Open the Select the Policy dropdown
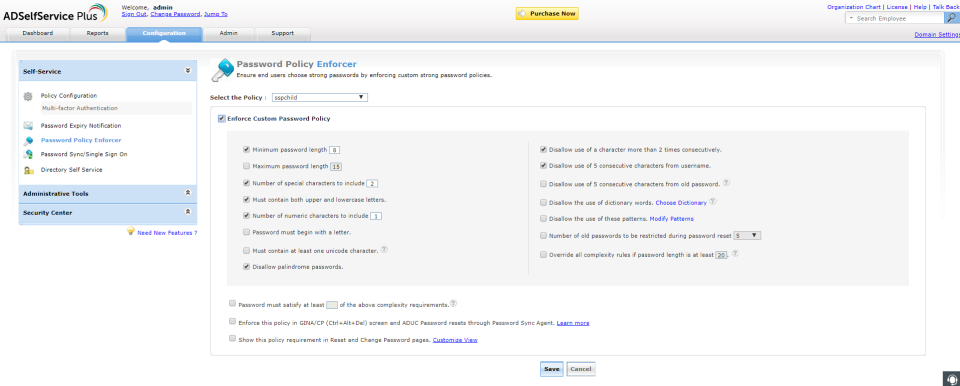Screen dimensions: 960x386 [x=319, y=97]
